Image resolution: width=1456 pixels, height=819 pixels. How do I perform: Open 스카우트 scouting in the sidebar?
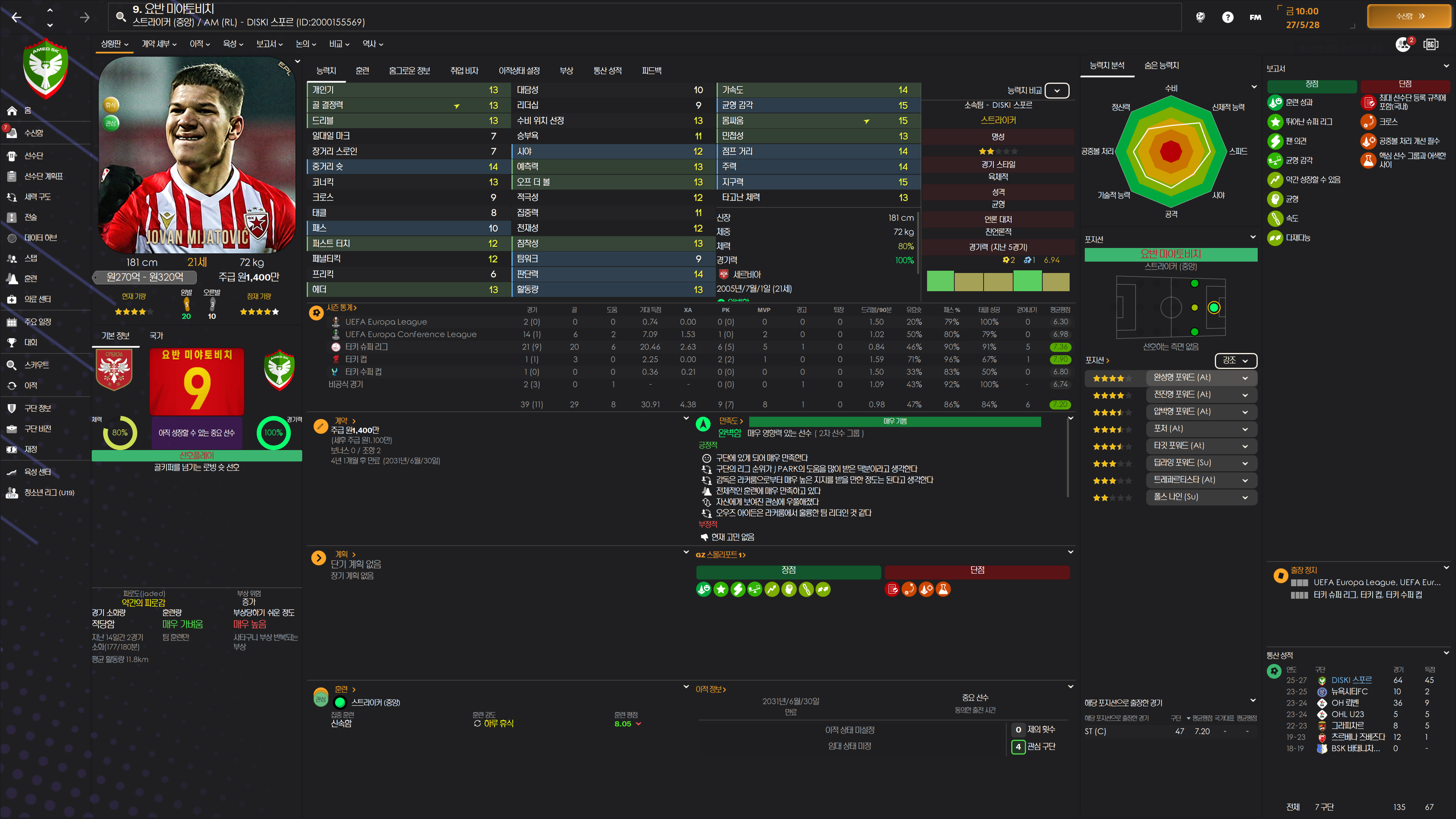tap(36, 364)
